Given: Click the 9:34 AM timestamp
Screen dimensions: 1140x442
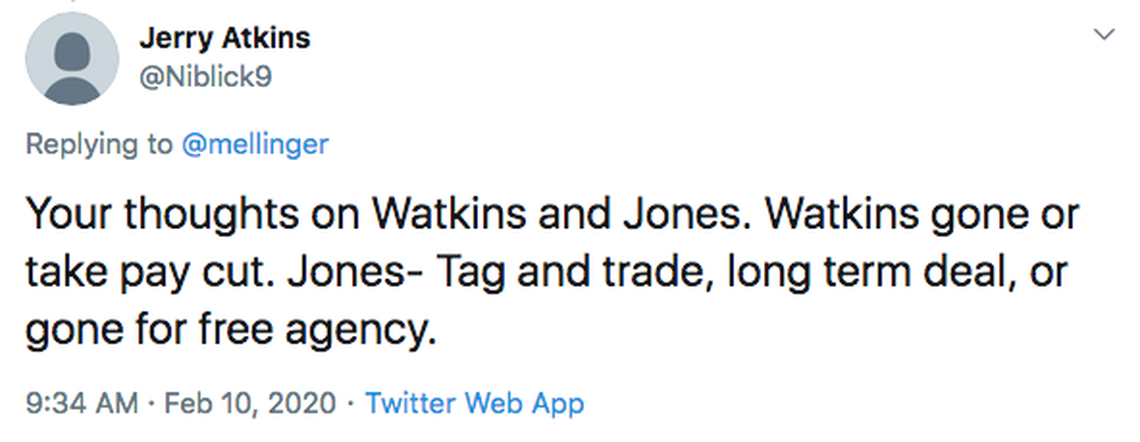Looking at the screenshot, I should pyautogui.click(x=80, y=404).
